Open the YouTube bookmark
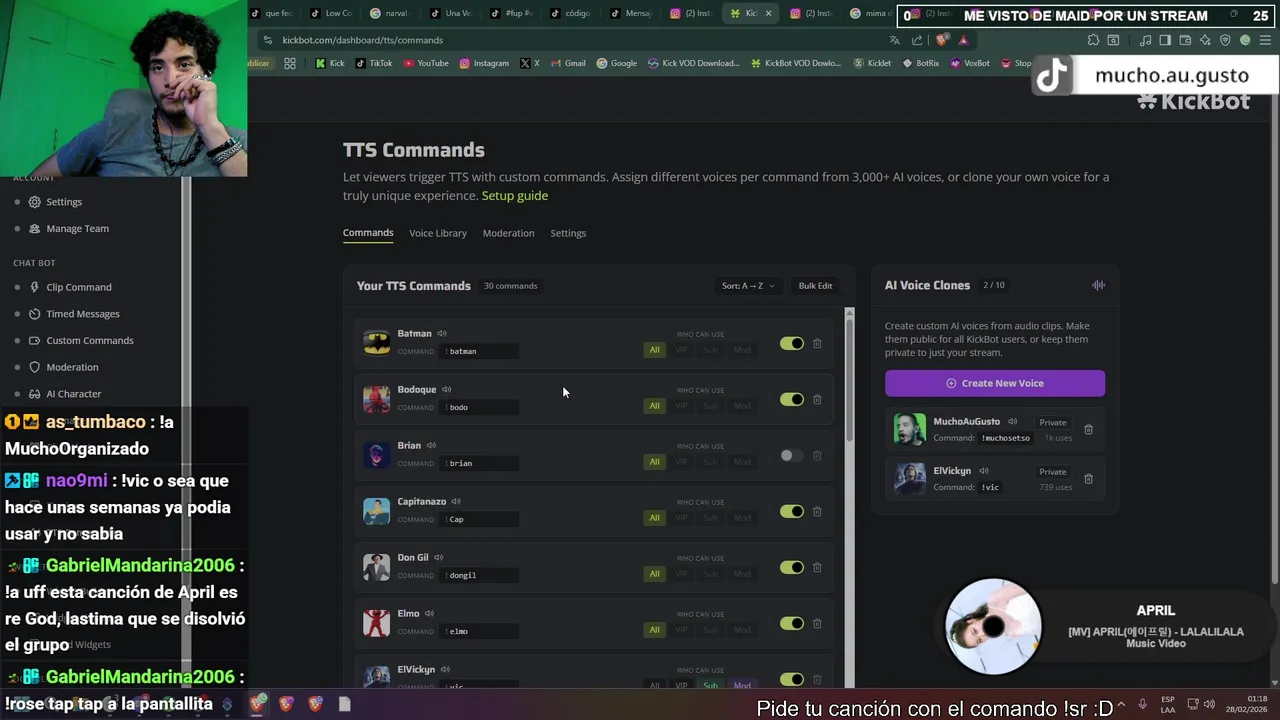Viewport: 1280px width, 720px height. (x=426, y=63)
